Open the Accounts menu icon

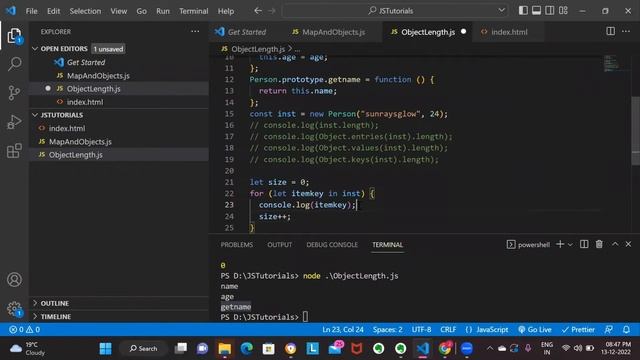pyautogui.click(x=14, y=280)
